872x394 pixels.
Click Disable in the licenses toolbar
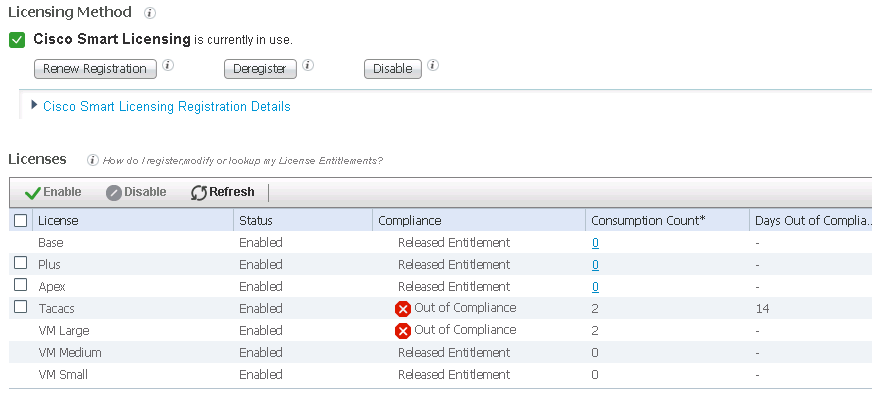pyautogui.click(x=136, y=193)
